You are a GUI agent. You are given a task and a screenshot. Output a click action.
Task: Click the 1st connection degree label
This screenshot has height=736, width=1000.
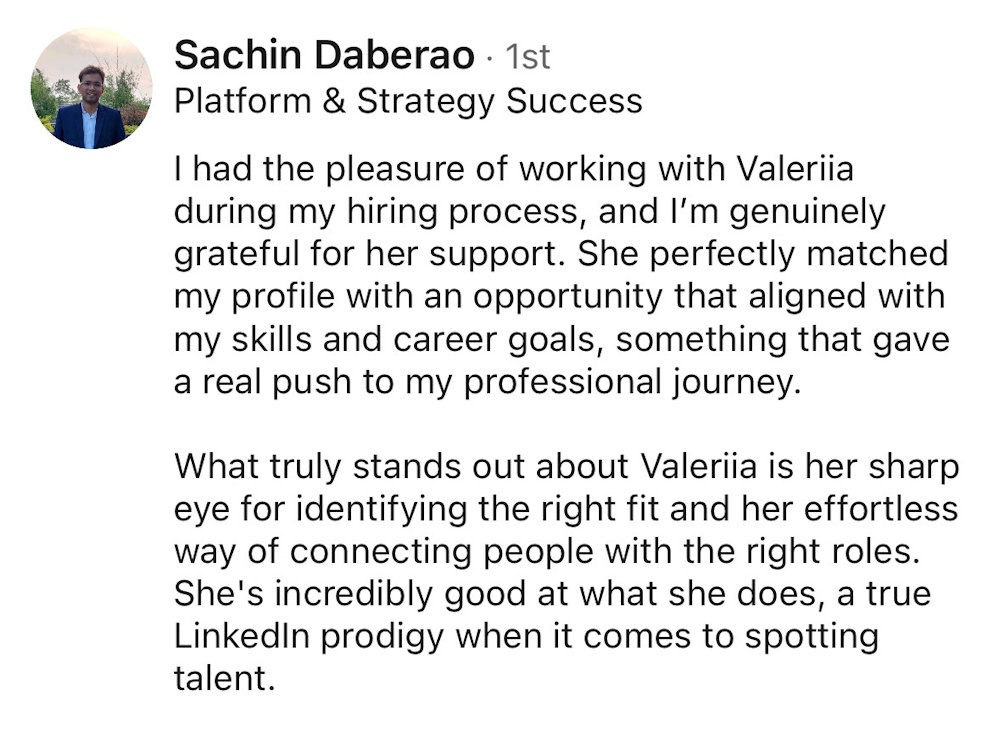[528, 57]
